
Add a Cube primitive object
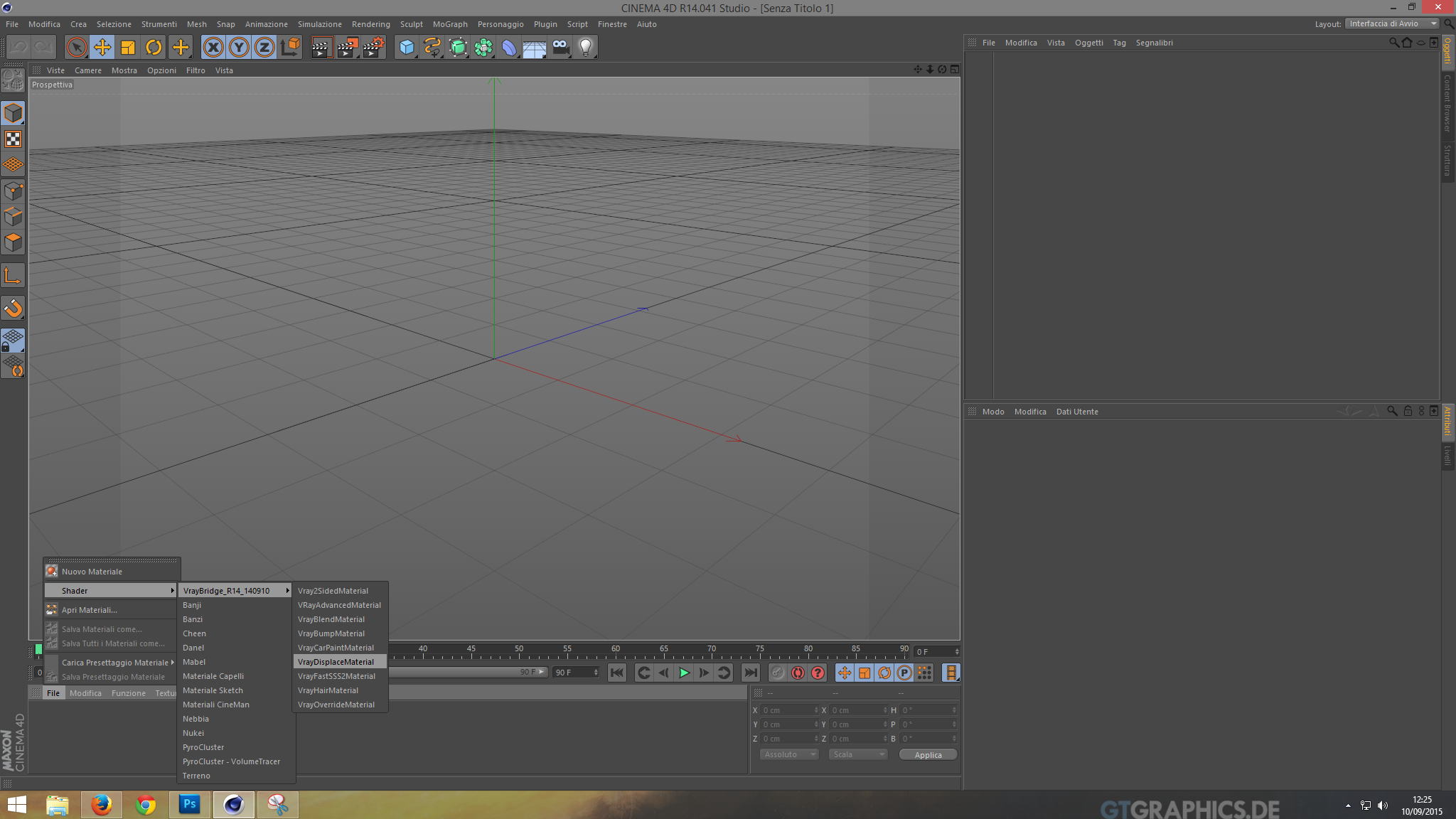pos(406,48)
